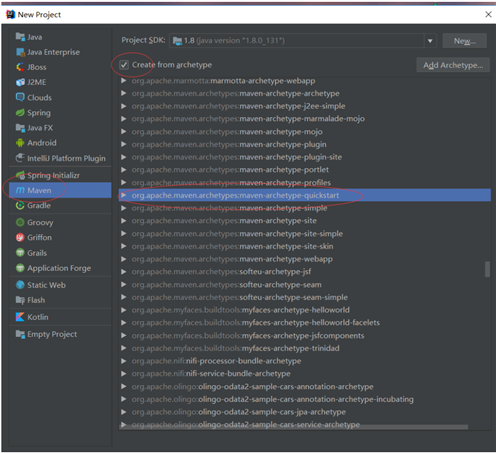Click the Application Forge icon
496x453 pixels.
click(x=20, y=268)
